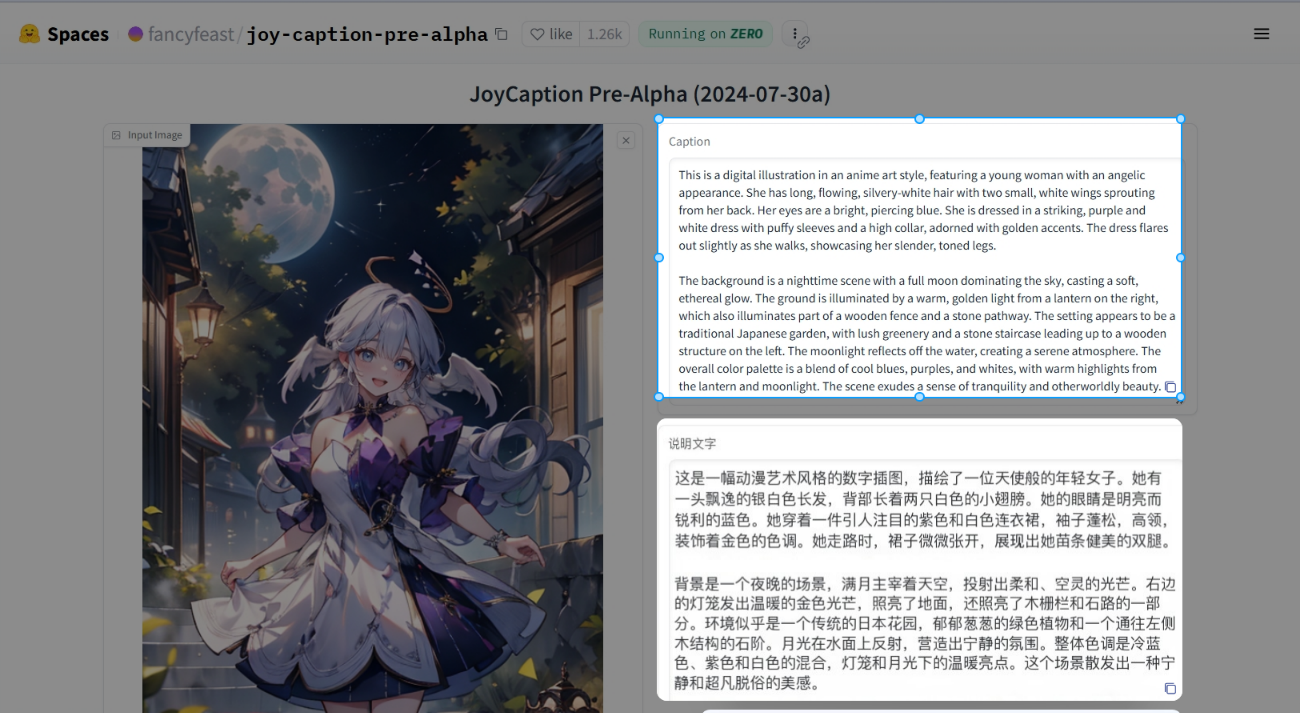Open the Spaces home link
Image resolution: width=1300 pixels, height=713 pixels.
pos(78,34)
